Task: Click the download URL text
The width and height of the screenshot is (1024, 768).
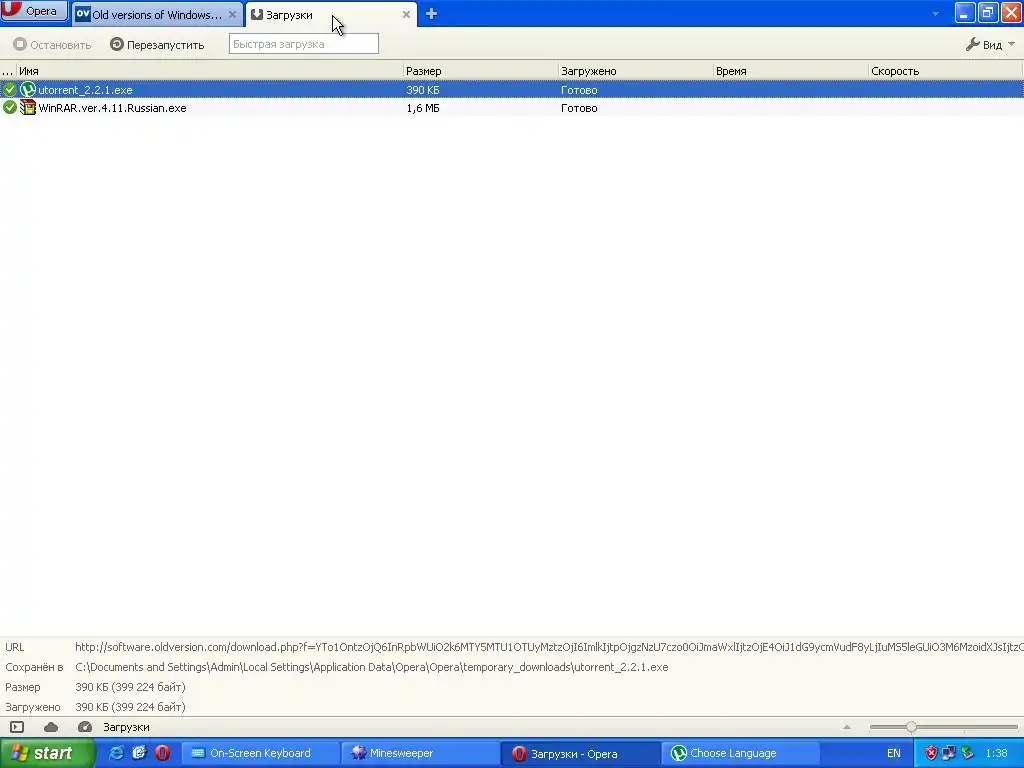Action: (549, 647)
